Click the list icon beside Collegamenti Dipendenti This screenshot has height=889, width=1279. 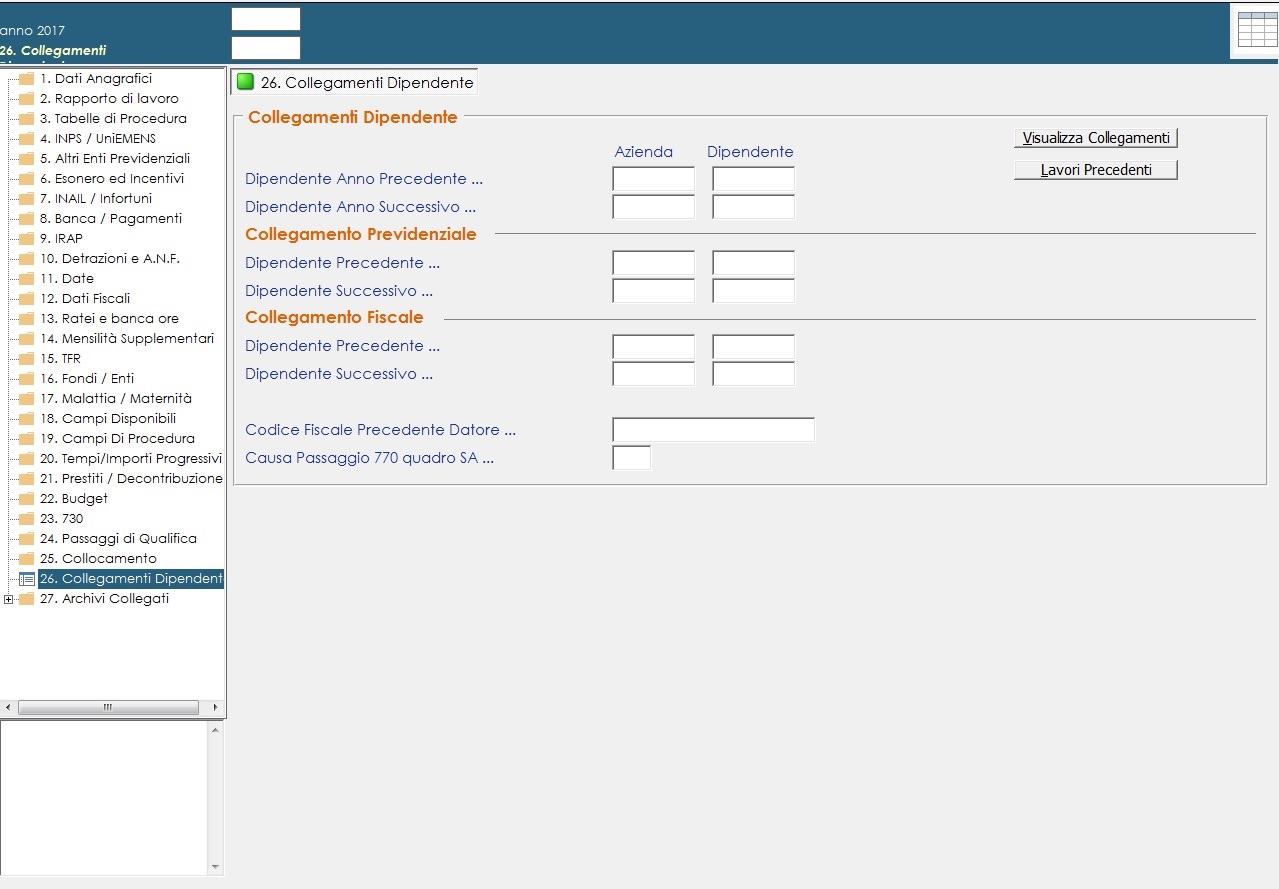click(x=27, y=579)
